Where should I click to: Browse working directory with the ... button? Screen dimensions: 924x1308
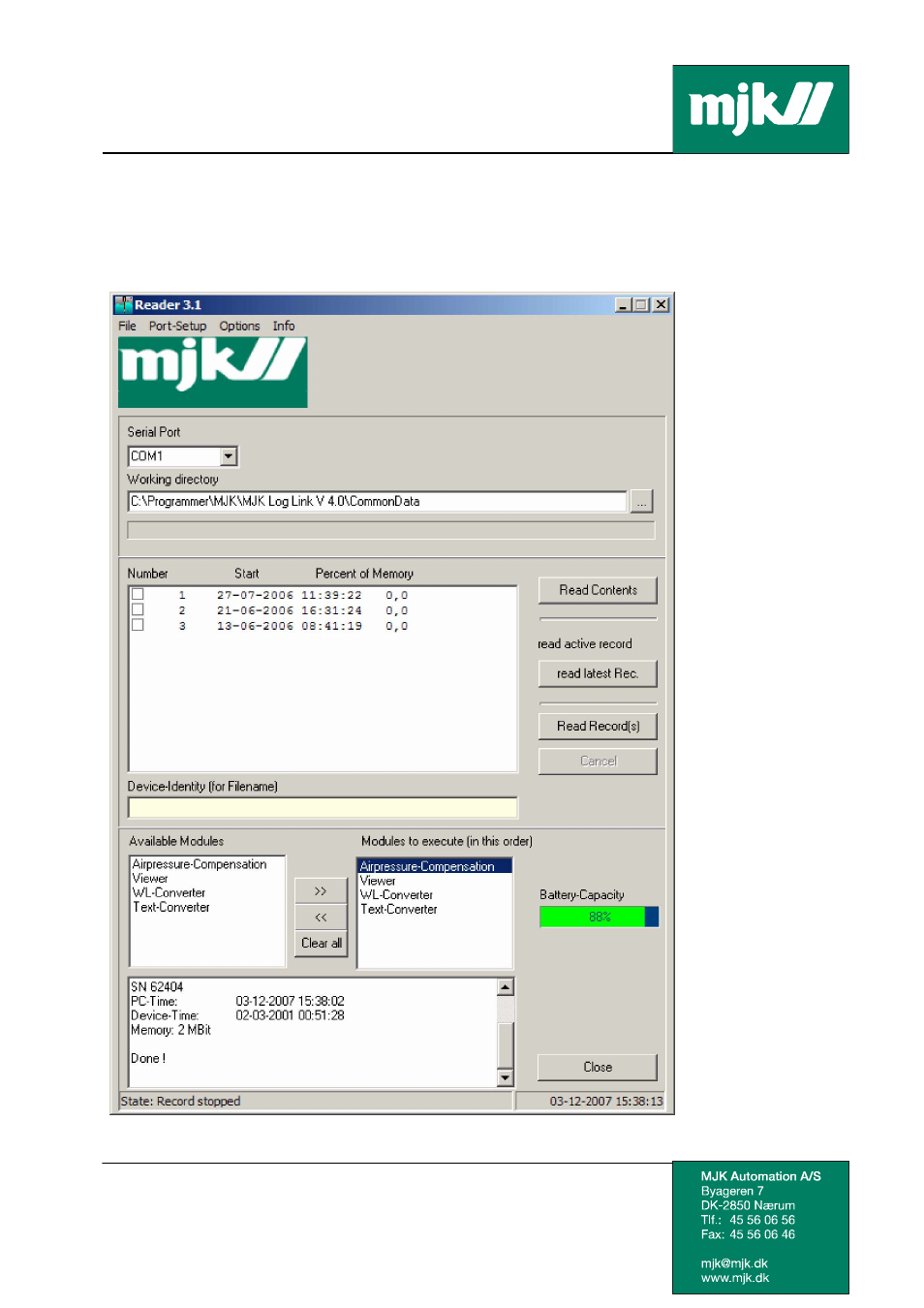(641, 502)
